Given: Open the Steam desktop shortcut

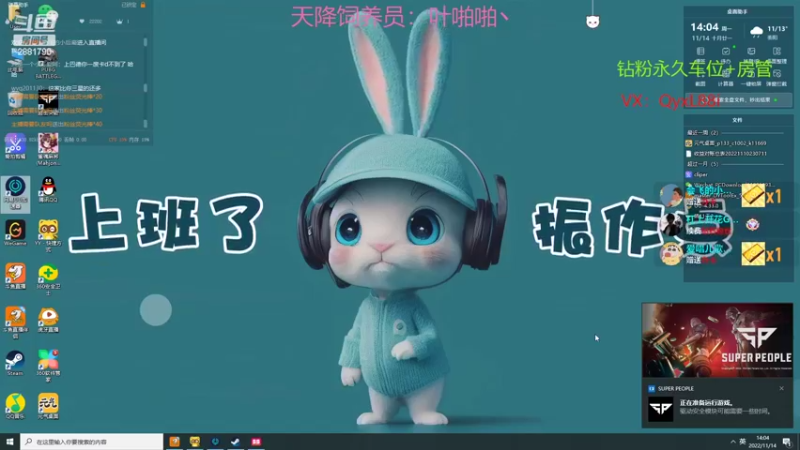Looking at the screenshot, I should pyautogui.click(x=15, y=363).
